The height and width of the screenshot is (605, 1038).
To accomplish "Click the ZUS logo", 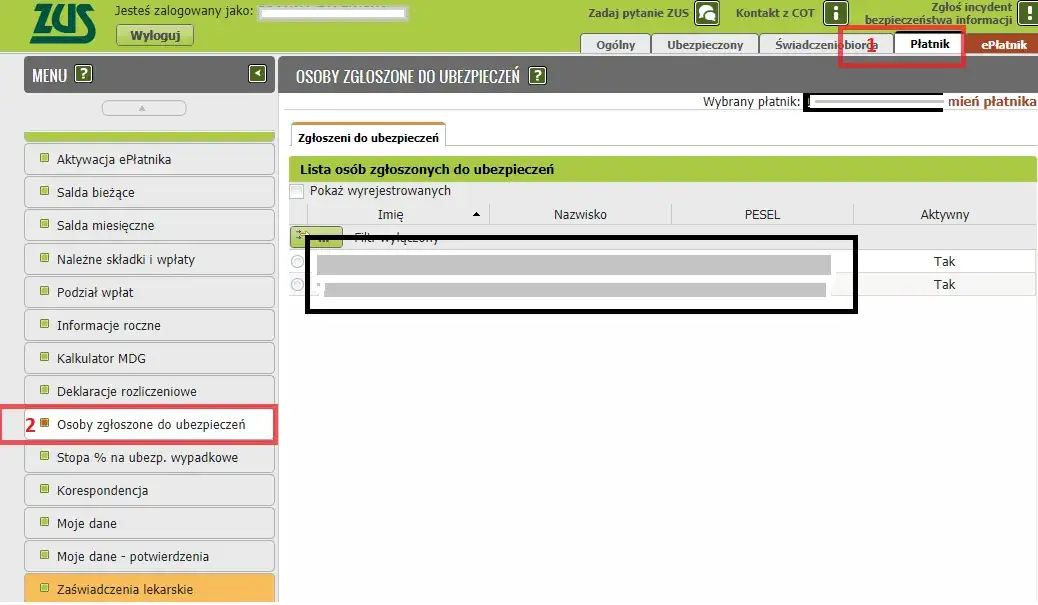I will pyautogui.click(x=62, y=24).
